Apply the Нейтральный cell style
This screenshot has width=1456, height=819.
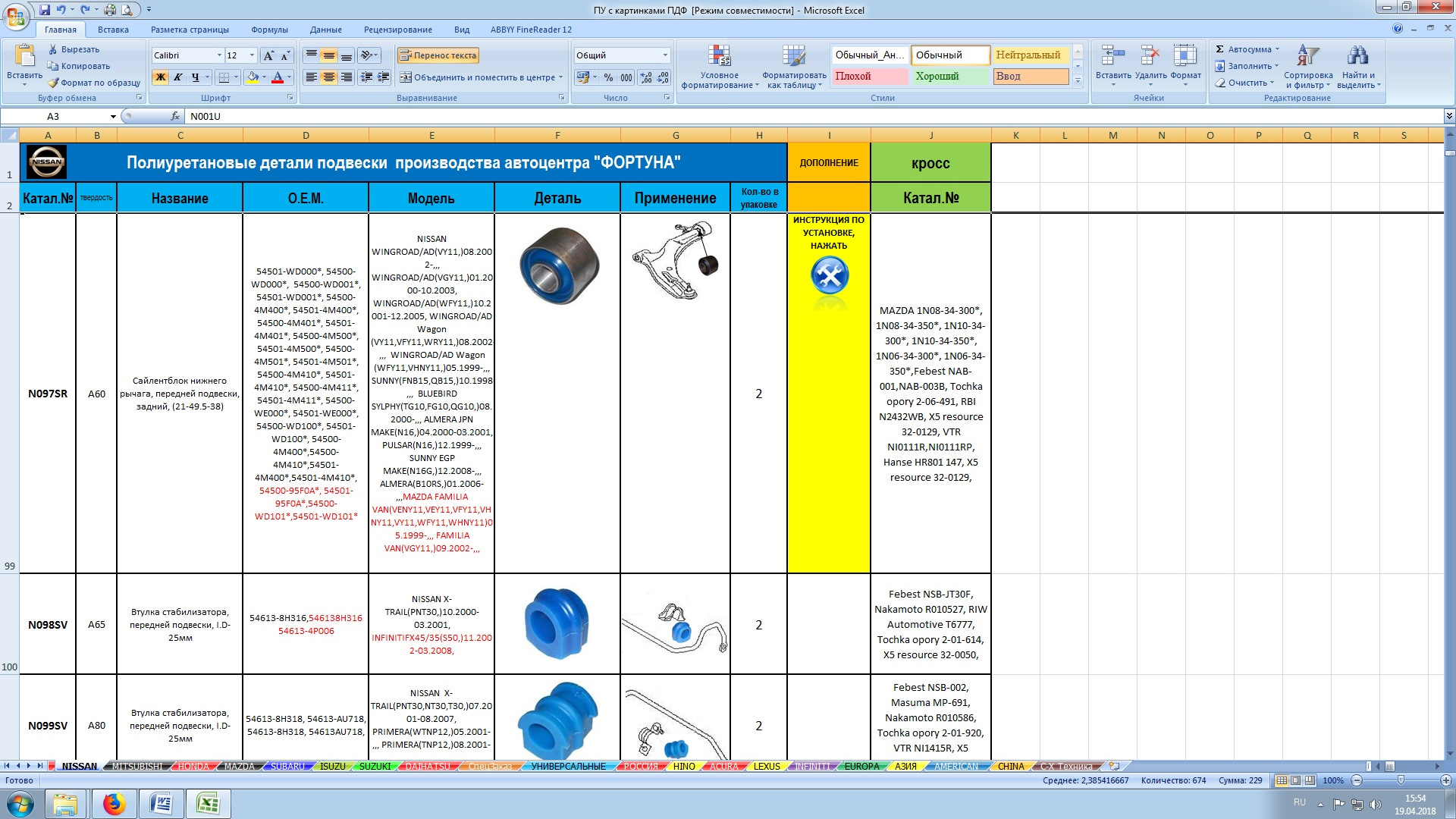pos(1031,55)
